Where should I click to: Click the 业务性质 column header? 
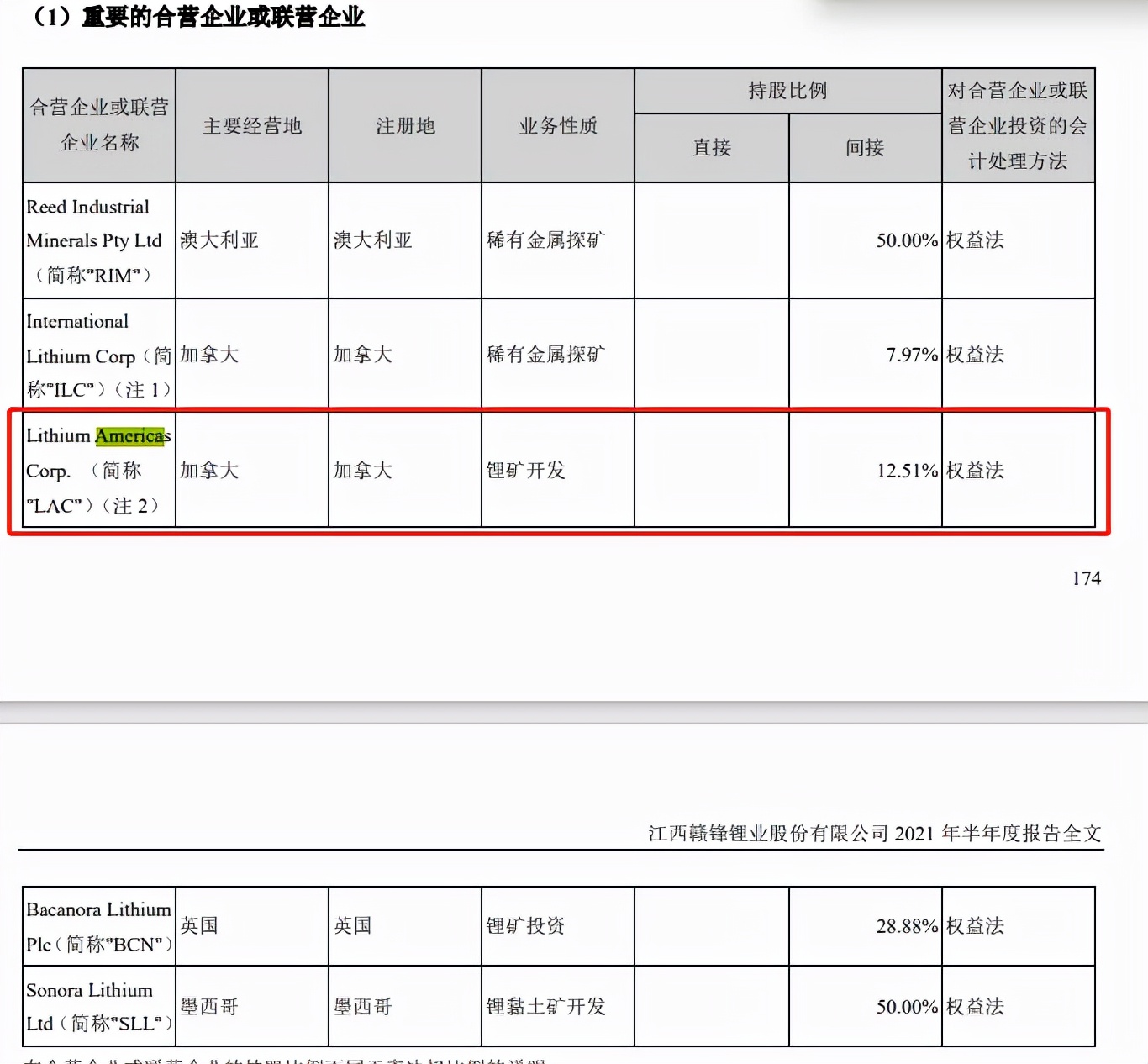[558, 126]
